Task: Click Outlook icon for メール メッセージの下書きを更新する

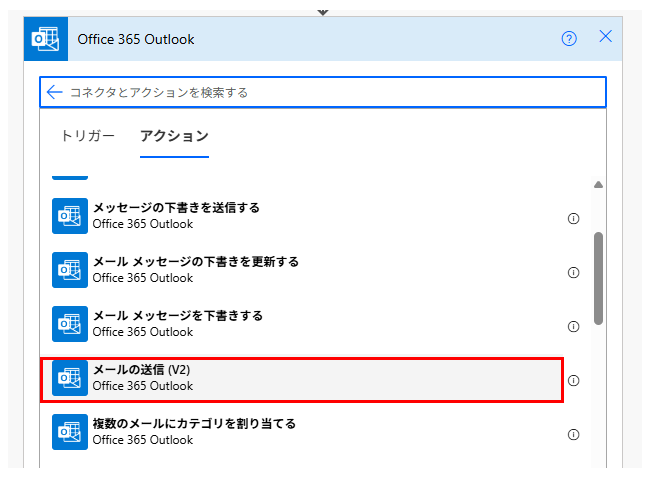Action: click(70, 269)
